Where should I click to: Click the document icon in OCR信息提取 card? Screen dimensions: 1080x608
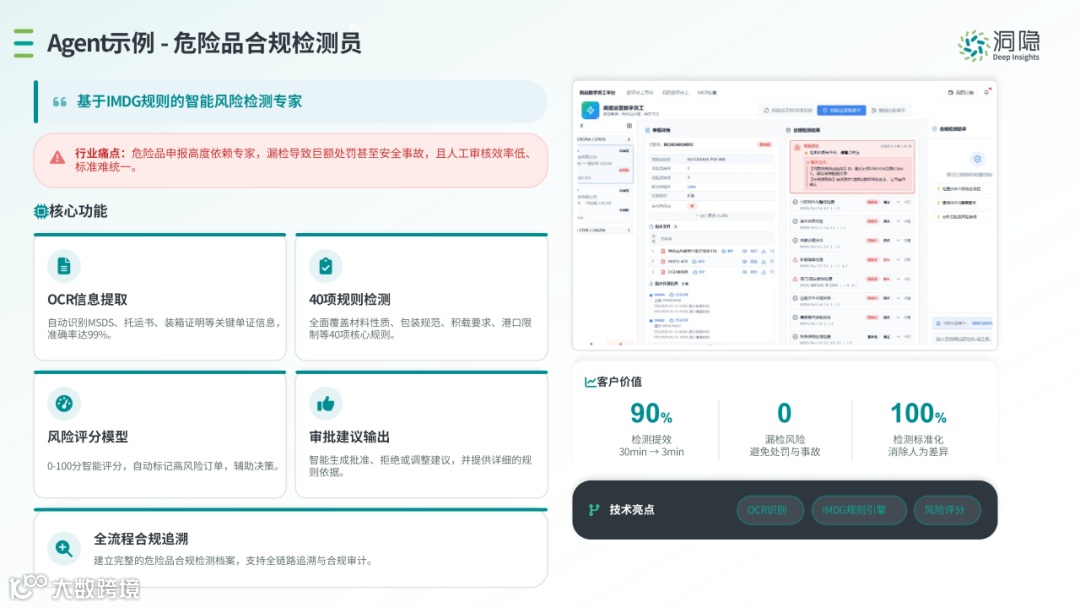click(64, 266)
